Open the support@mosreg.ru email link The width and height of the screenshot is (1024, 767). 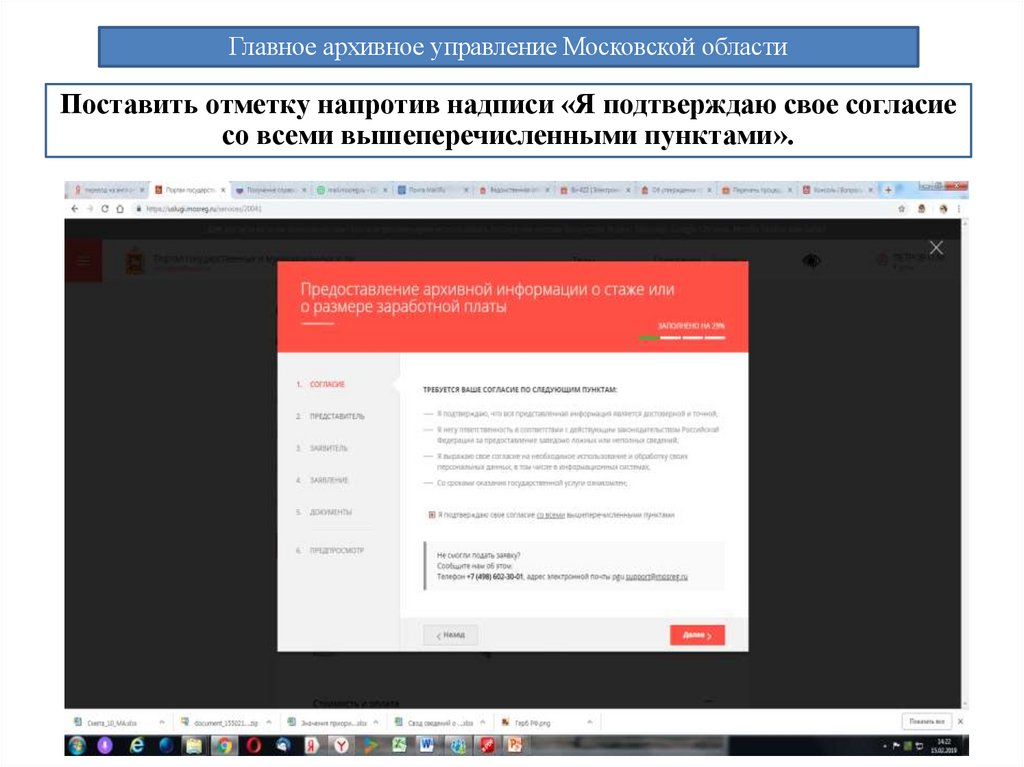click(656, 577)
